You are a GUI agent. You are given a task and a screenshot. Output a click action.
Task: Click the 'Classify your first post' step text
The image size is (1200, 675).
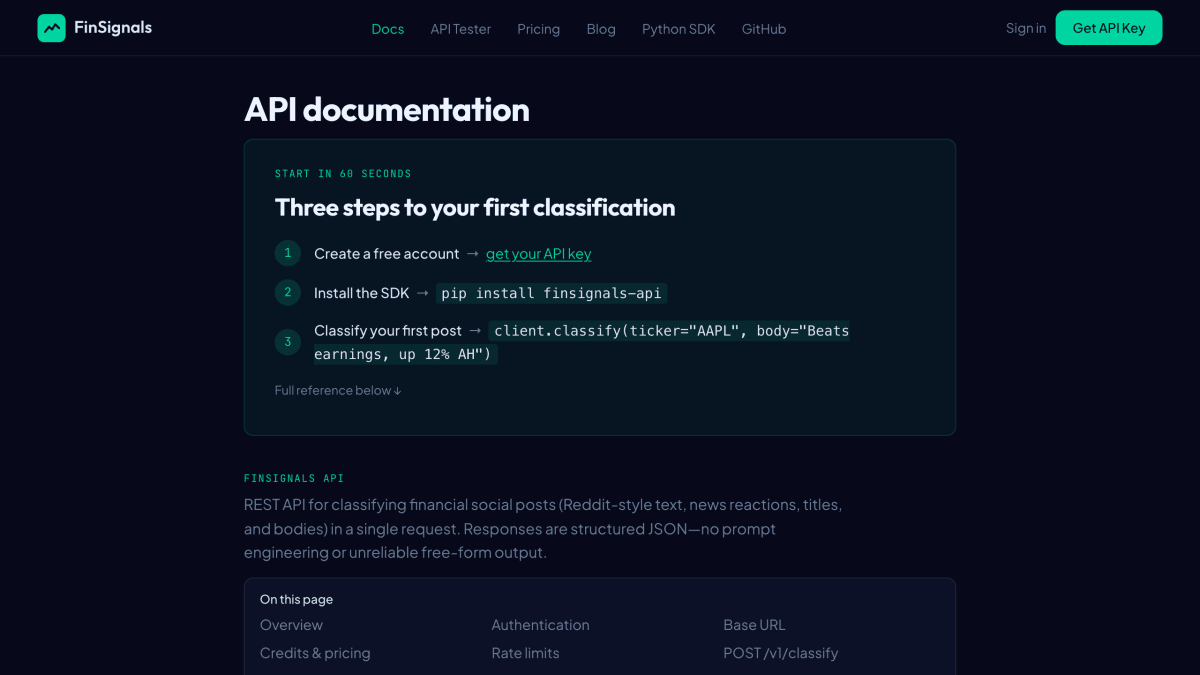pyautogui.click(x=388, y=331)
